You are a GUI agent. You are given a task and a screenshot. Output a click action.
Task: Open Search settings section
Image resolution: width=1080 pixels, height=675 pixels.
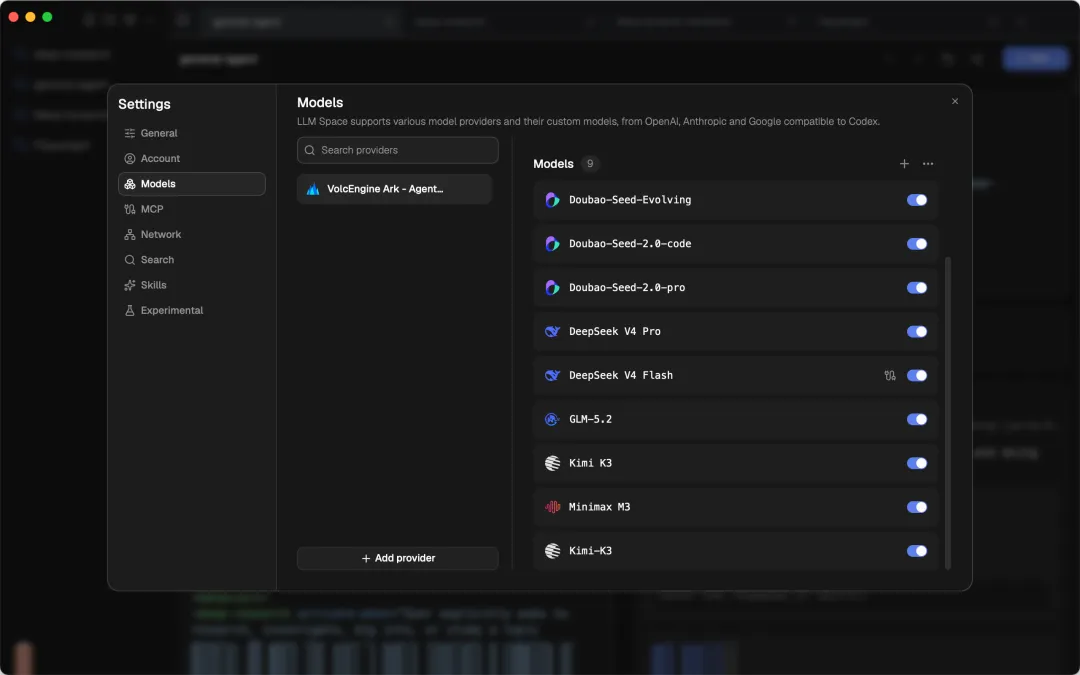pos(191,260)
